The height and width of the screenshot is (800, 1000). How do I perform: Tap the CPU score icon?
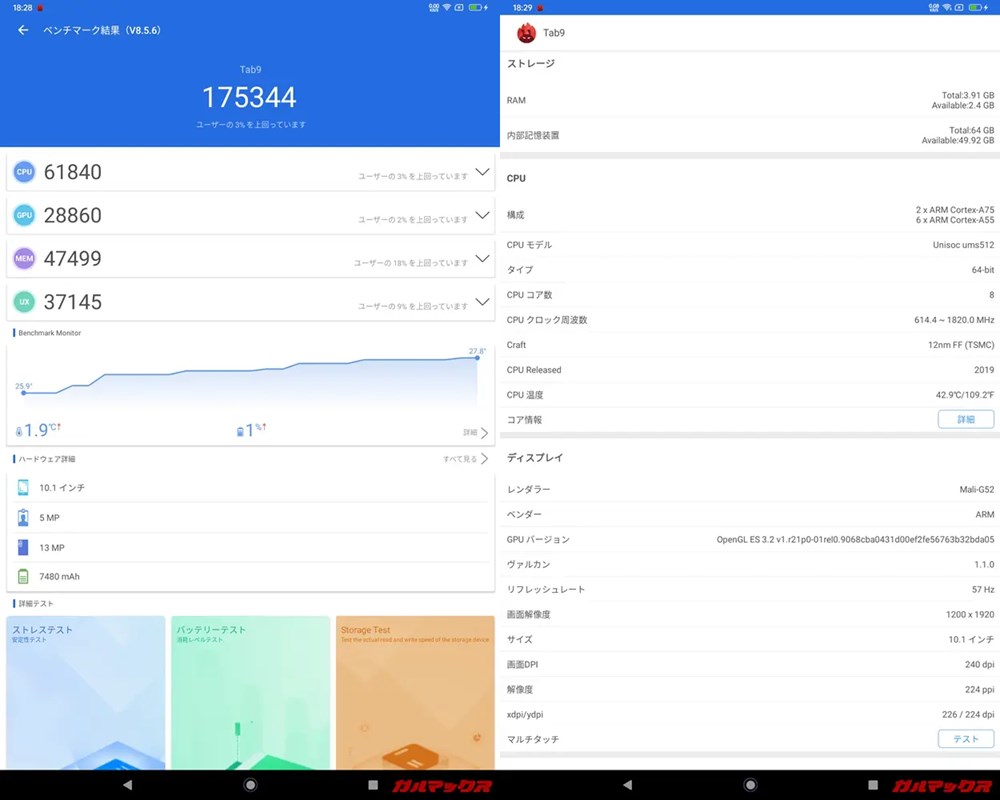coord(24,172)
